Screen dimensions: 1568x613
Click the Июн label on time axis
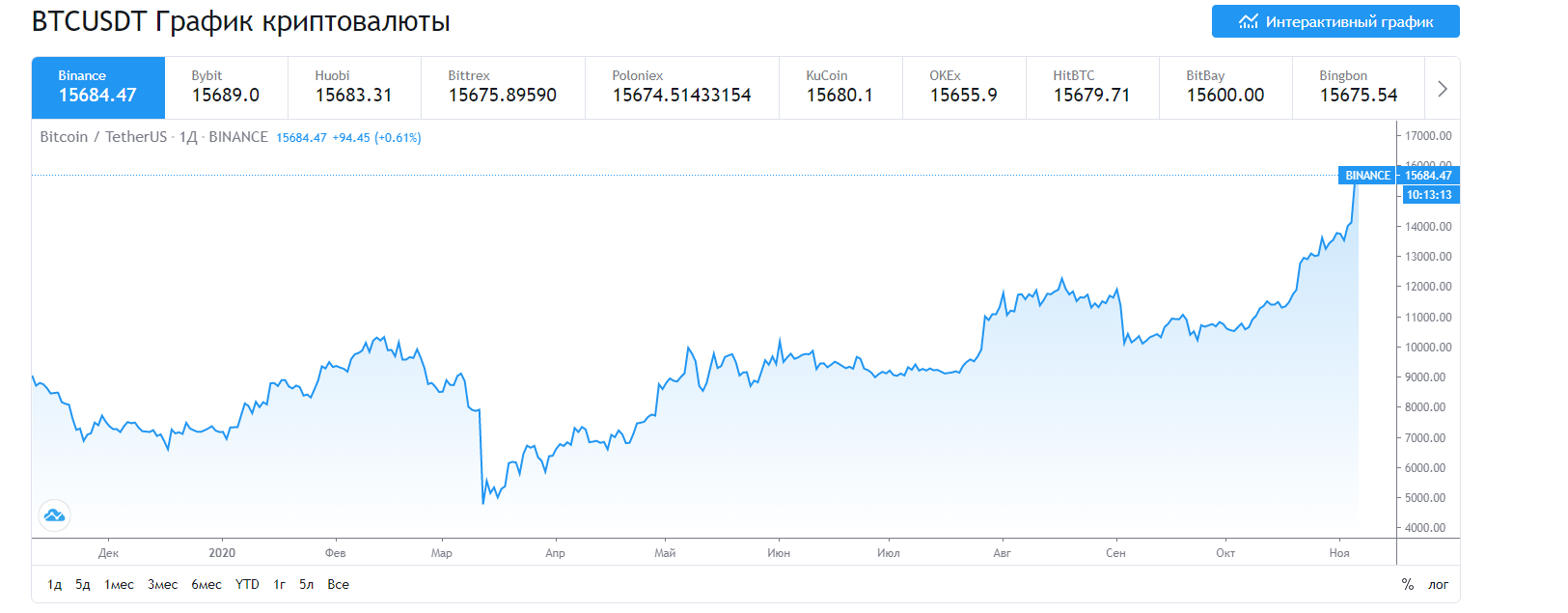(779, 553)
